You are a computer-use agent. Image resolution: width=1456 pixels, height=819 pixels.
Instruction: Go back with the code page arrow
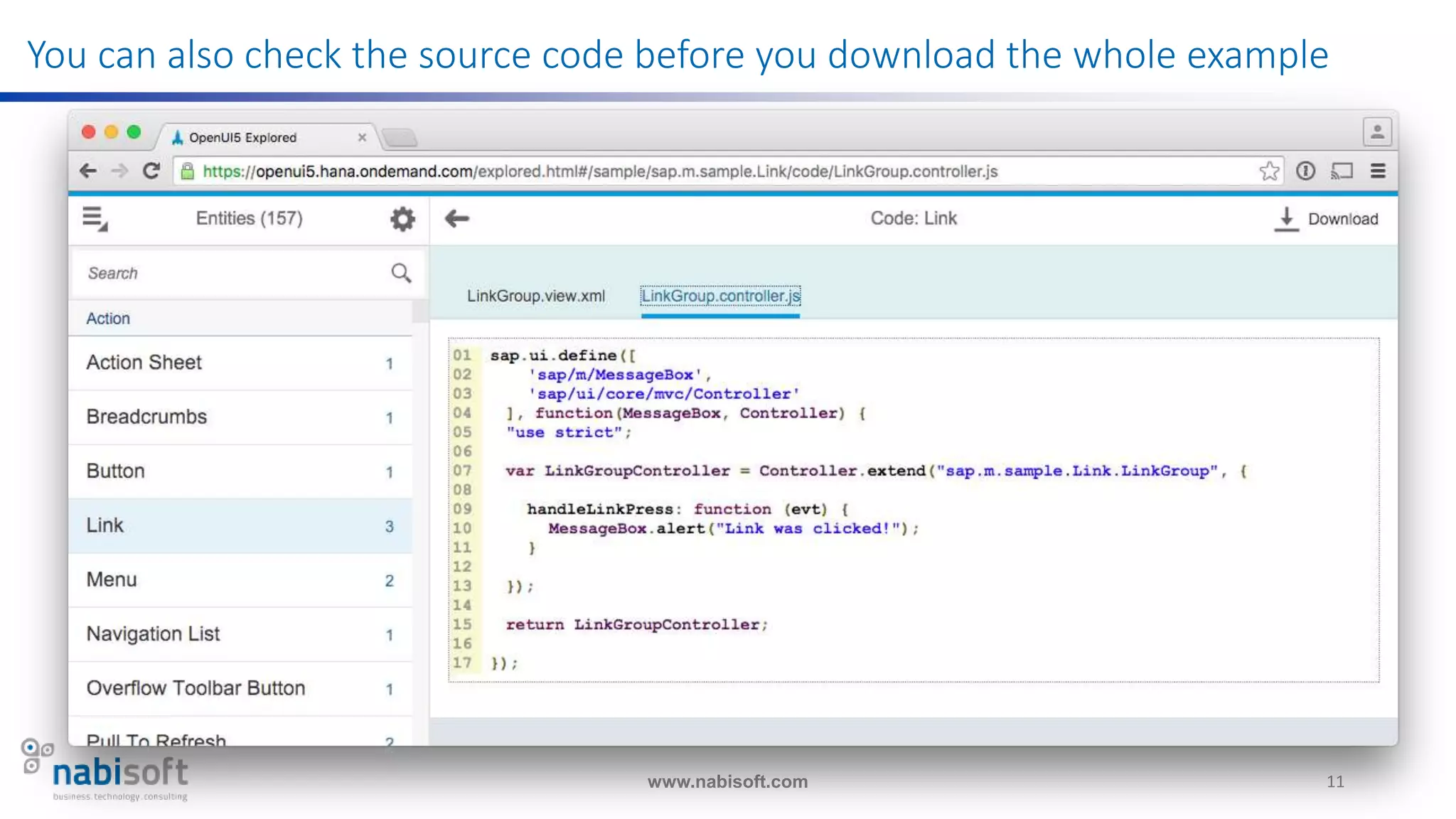click(x=457, y=219)
